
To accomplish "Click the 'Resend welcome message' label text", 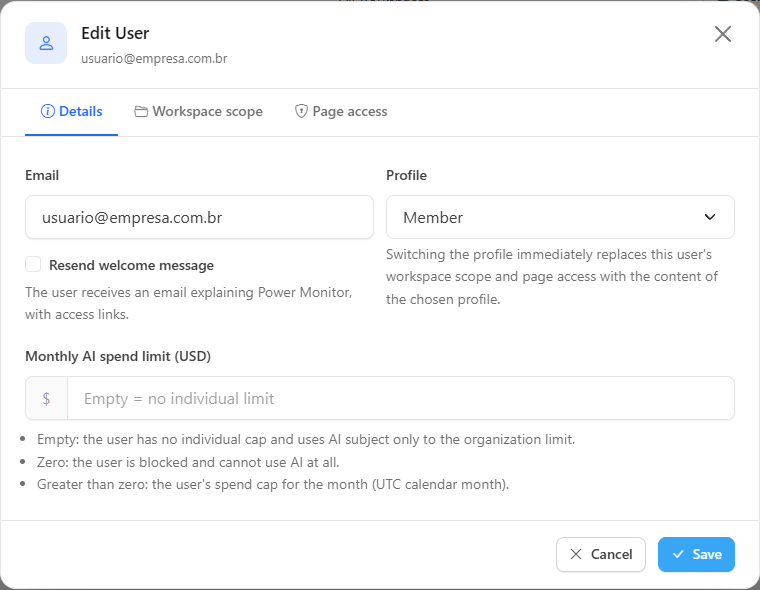I will (x=131, y=265).
